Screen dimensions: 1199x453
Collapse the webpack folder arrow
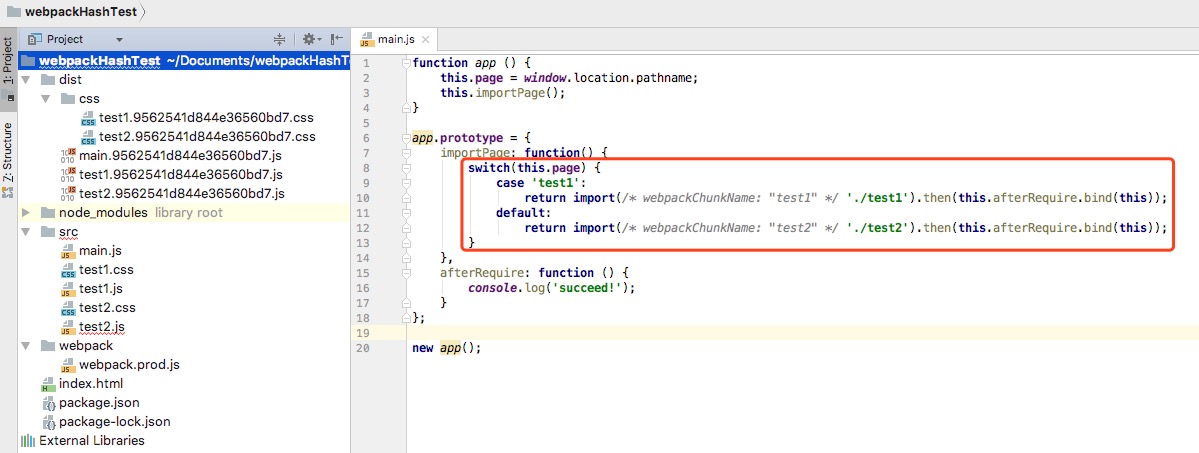tap(26, 346)
